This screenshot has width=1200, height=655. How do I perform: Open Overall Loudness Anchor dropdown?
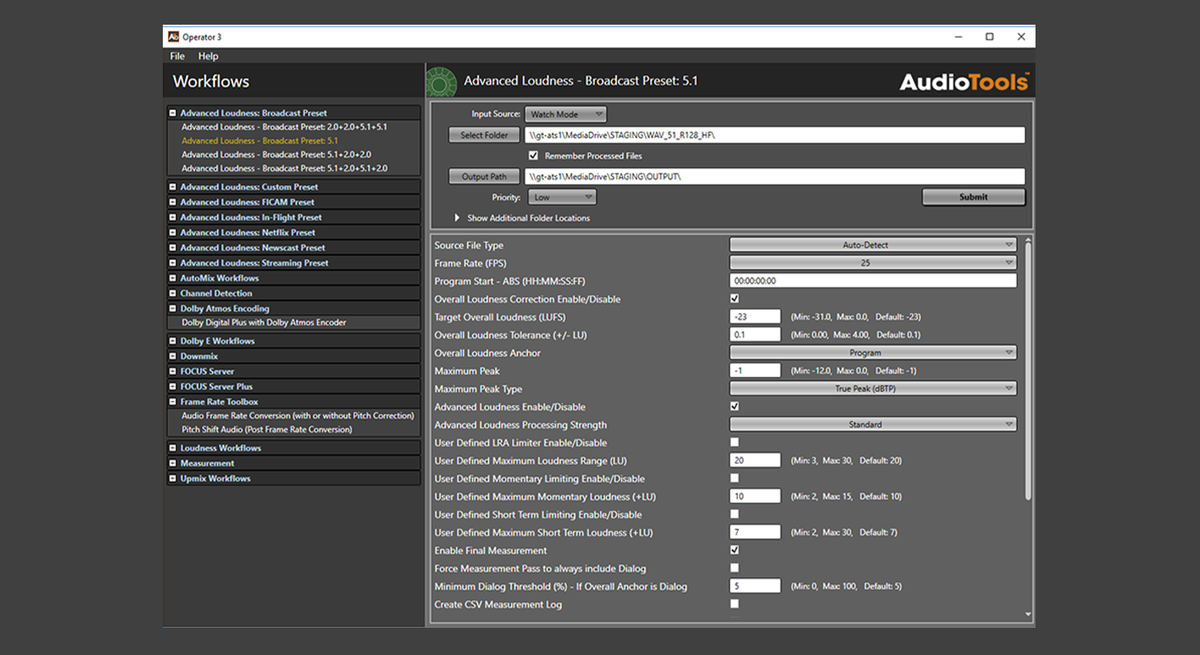point(873,353)
